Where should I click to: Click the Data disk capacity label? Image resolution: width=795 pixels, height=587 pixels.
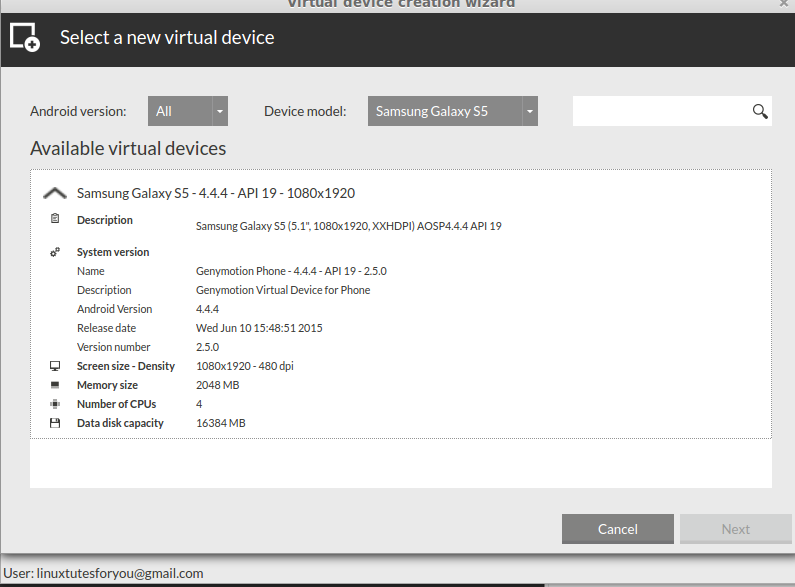click(x=120, y=423)
